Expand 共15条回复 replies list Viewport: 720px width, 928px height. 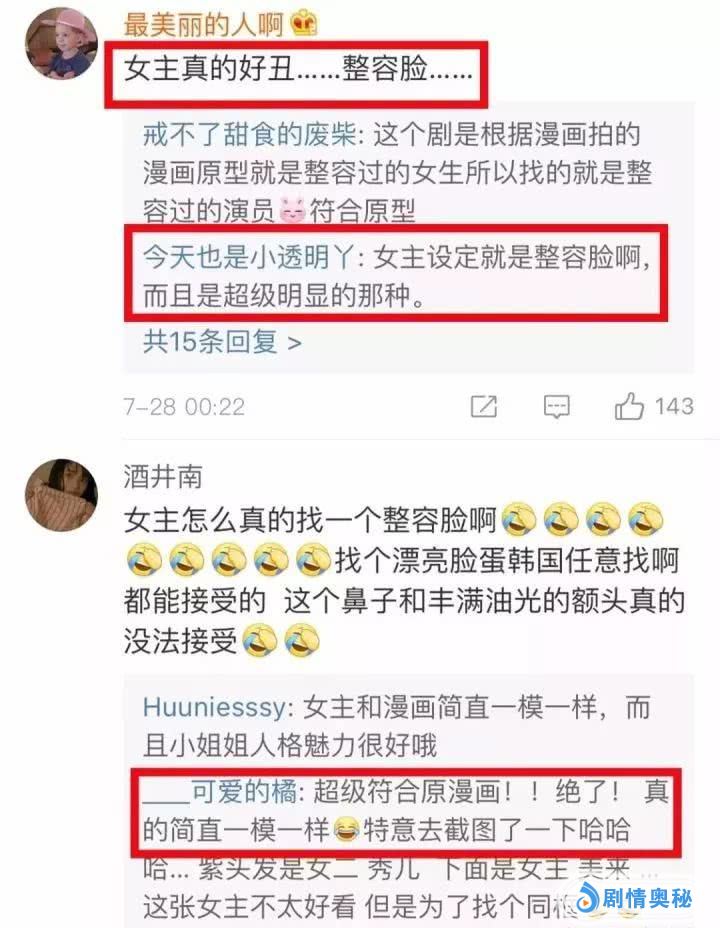click(222, 341)
